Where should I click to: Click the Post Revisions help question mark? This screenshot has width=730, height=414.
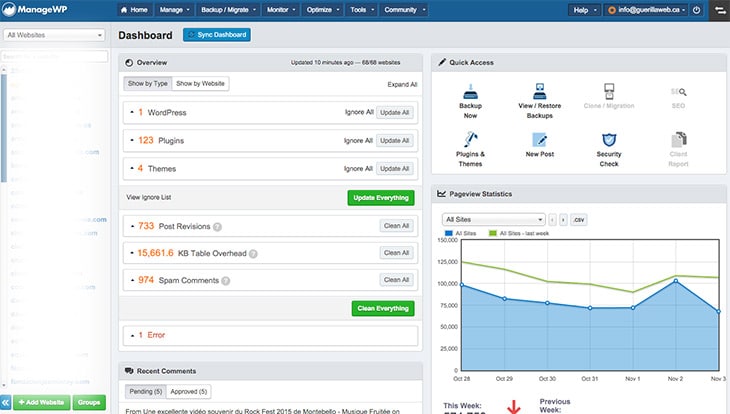click(217, 227)
